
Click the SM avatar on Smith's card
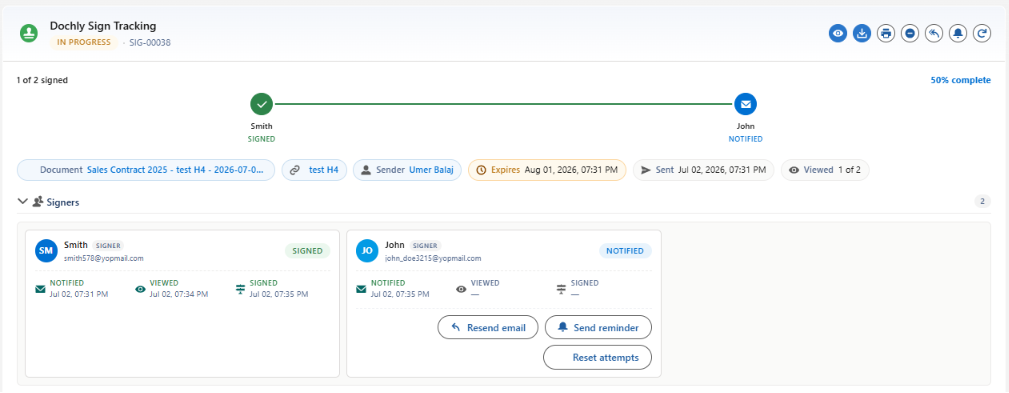46,251
